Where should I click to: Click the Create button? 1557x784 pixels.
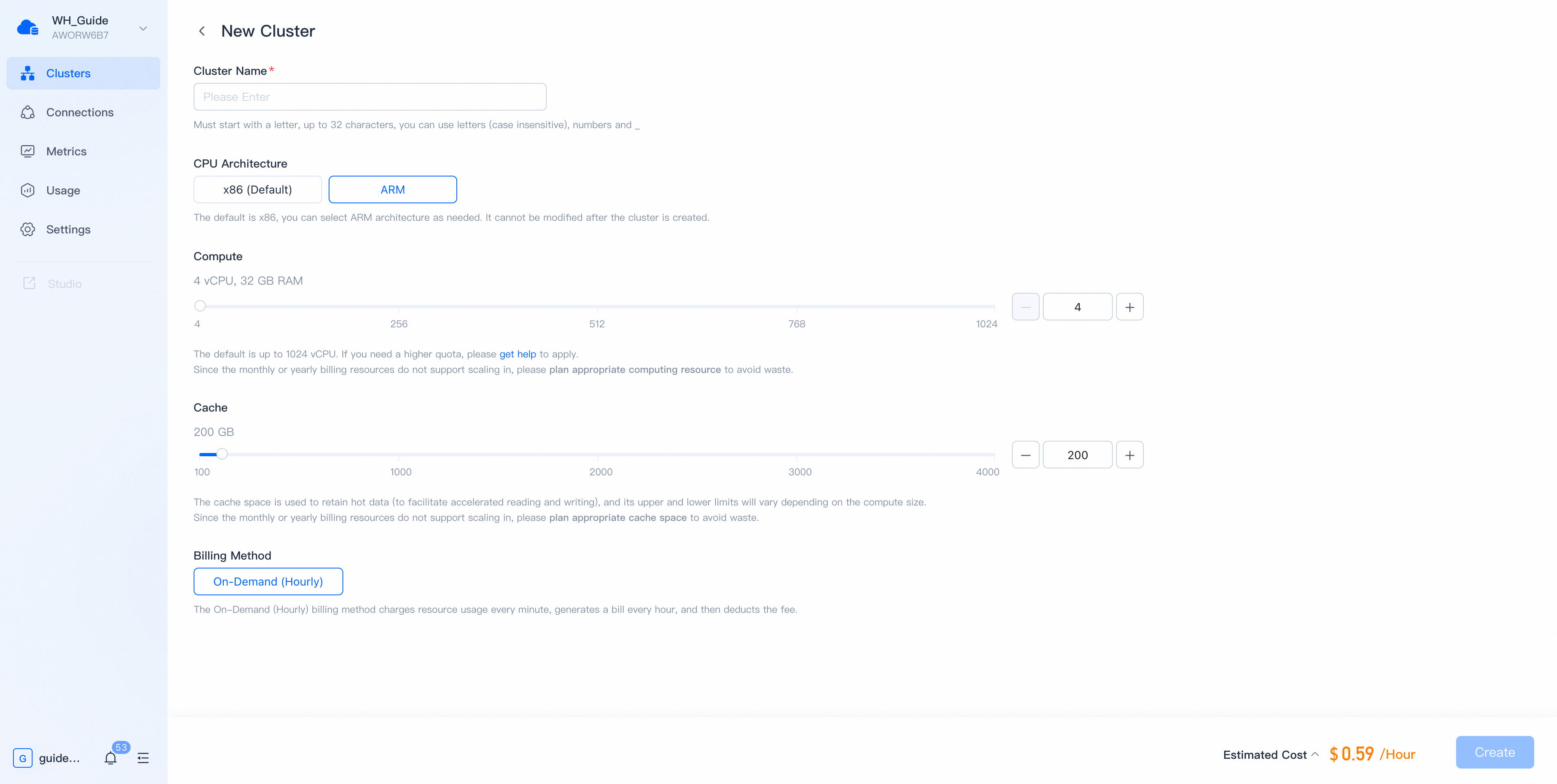(x=1494, y=752)
